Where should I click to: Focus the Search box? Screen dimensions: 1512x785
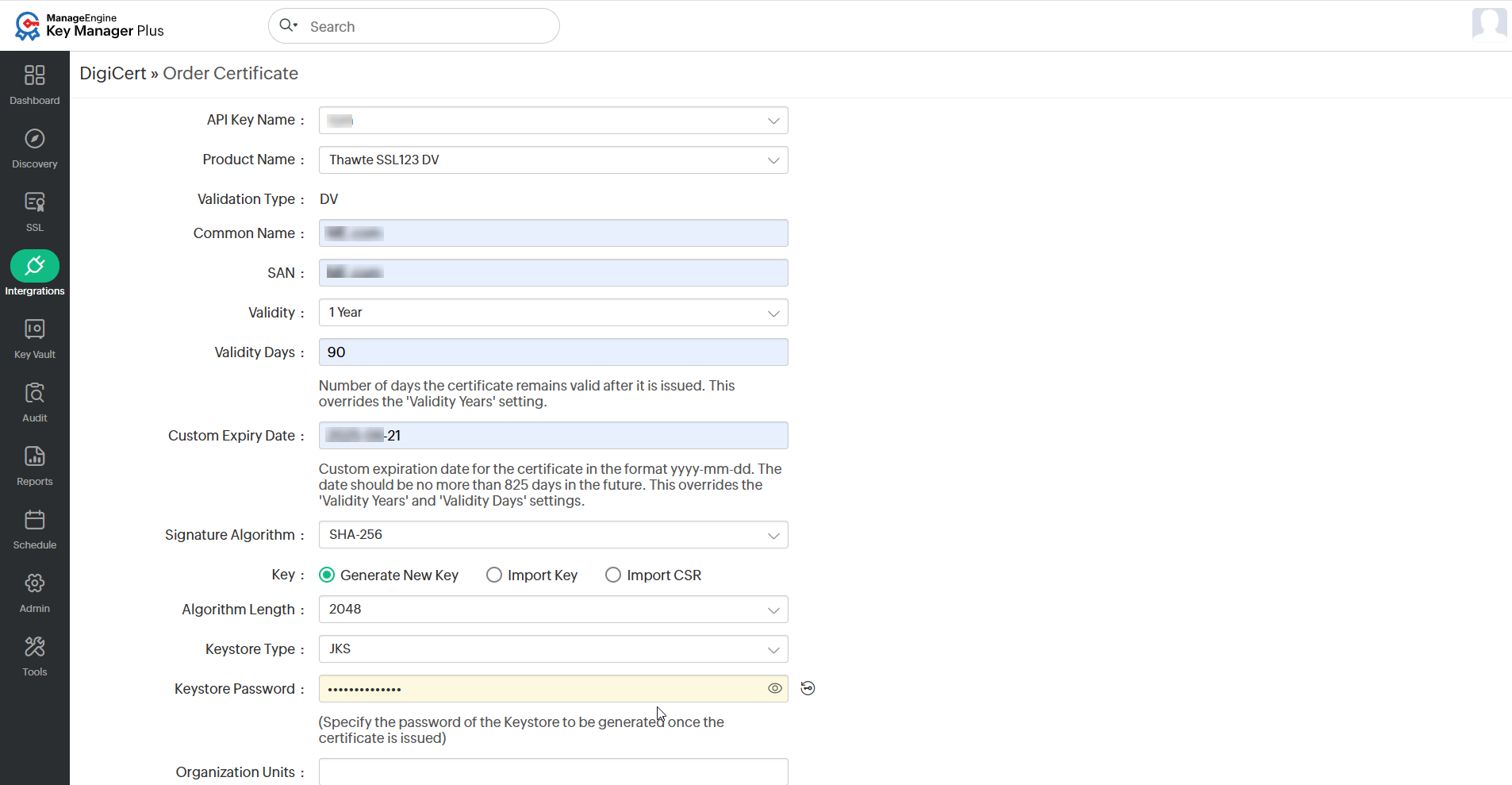click(414, 26)
